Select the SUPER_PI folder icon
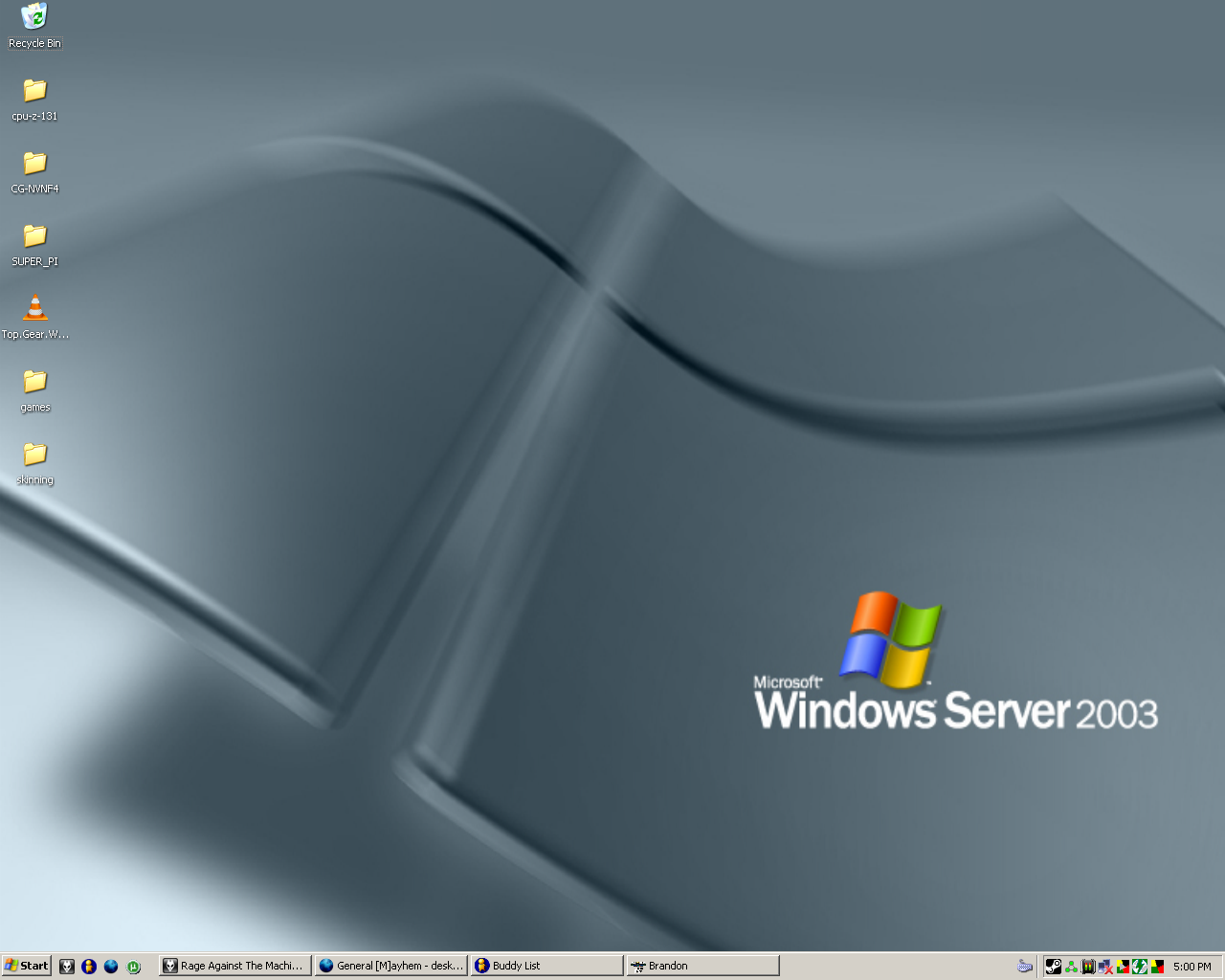The image size is (1225, 980). click(x=34, y=244)
